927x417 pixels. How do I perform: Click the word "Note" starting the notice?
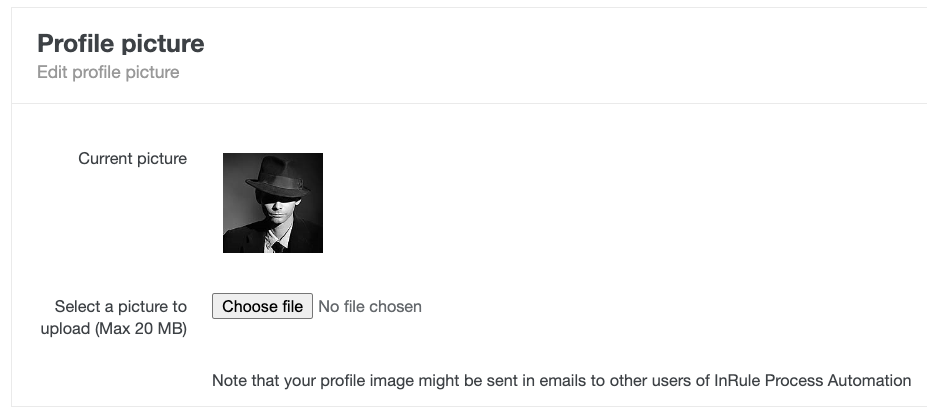[229, 380]
